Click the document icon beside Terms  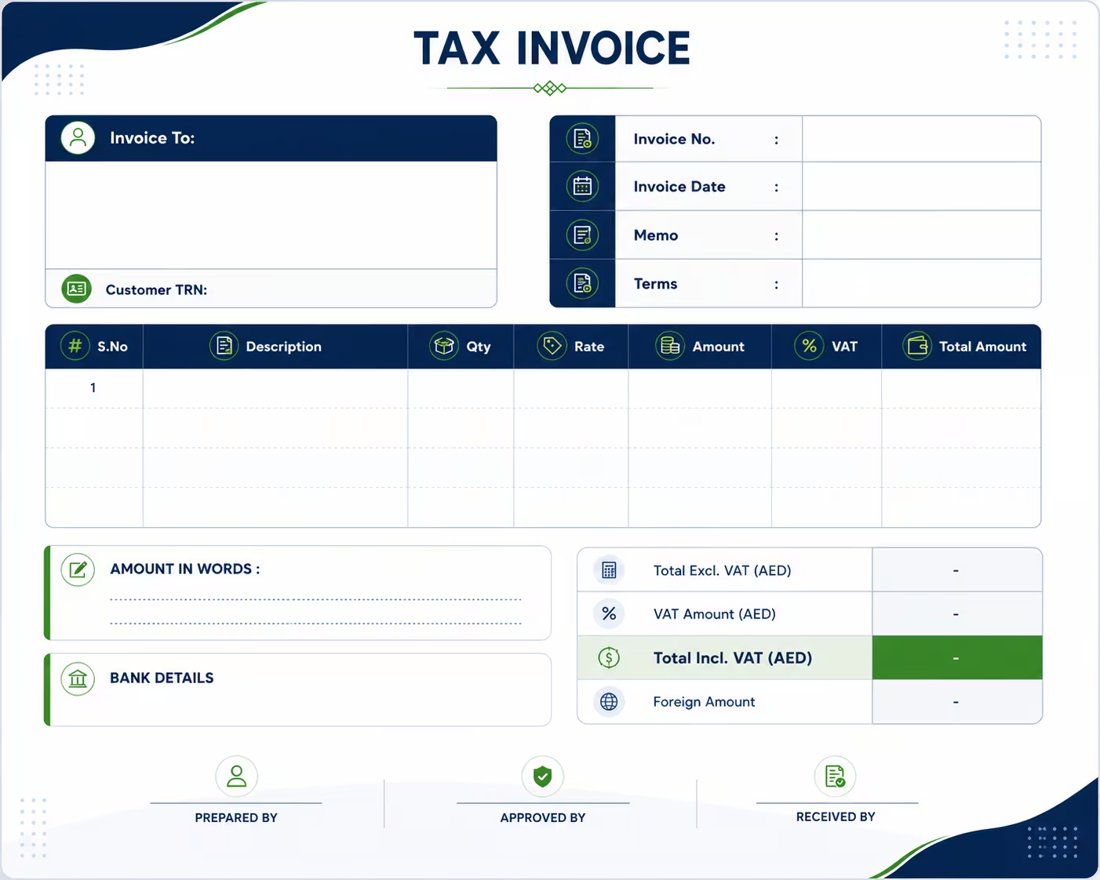coord(582,284)
